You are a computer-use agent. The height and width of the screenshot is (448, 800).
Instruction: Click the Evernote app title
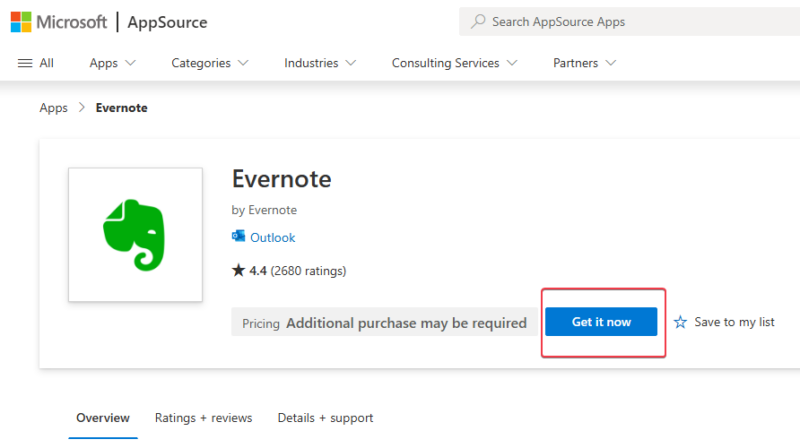[x=282, y=179]
